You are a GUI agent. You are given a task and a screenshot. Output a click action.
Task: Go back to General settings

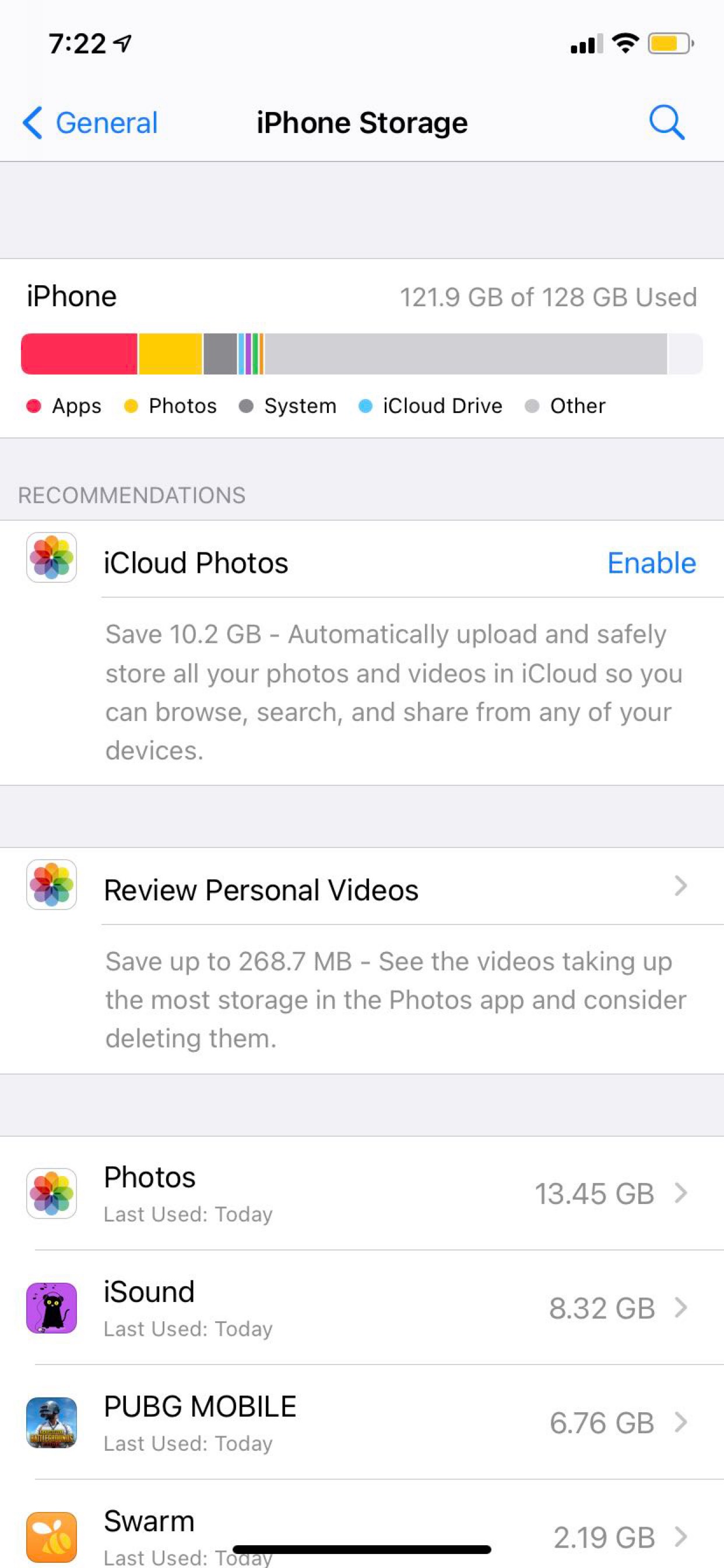coord(90,123)
